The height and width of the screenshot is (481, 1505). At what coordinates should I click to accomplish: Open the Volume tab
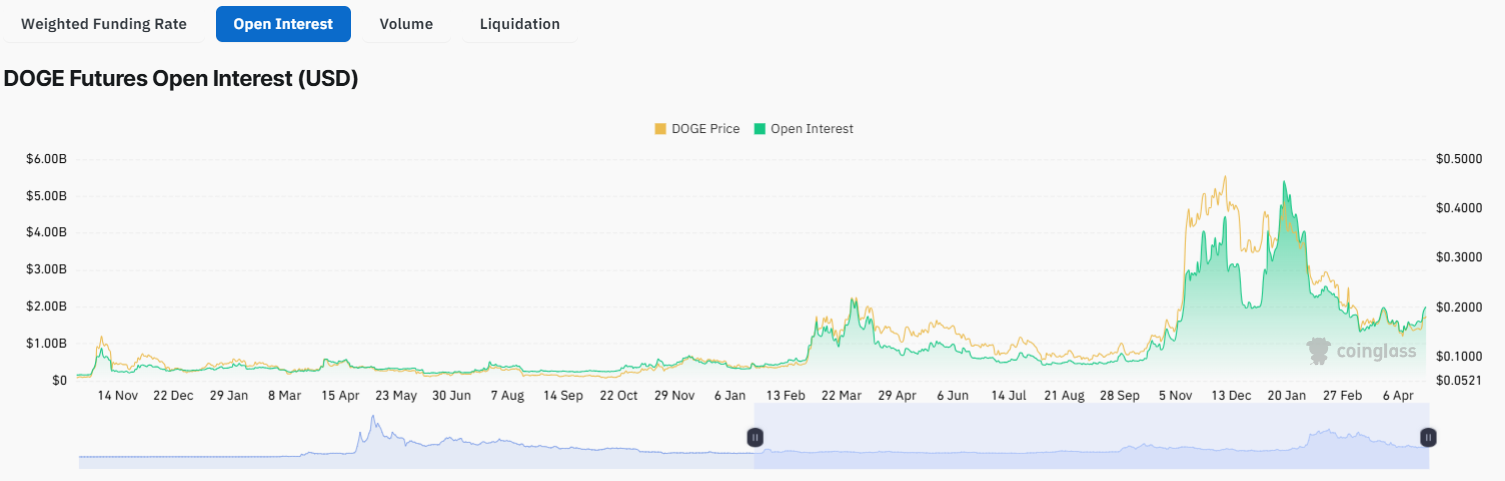click(x=406, y=24)
